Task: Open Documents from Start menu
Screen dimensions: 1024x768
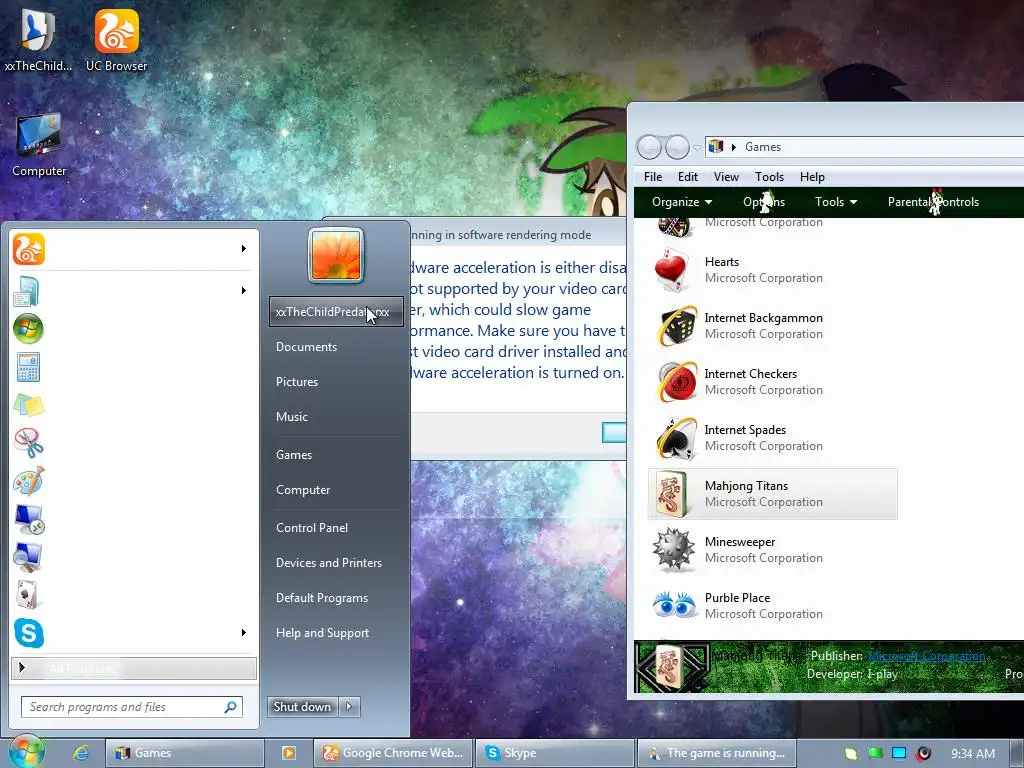Action: tap(306, 347)
